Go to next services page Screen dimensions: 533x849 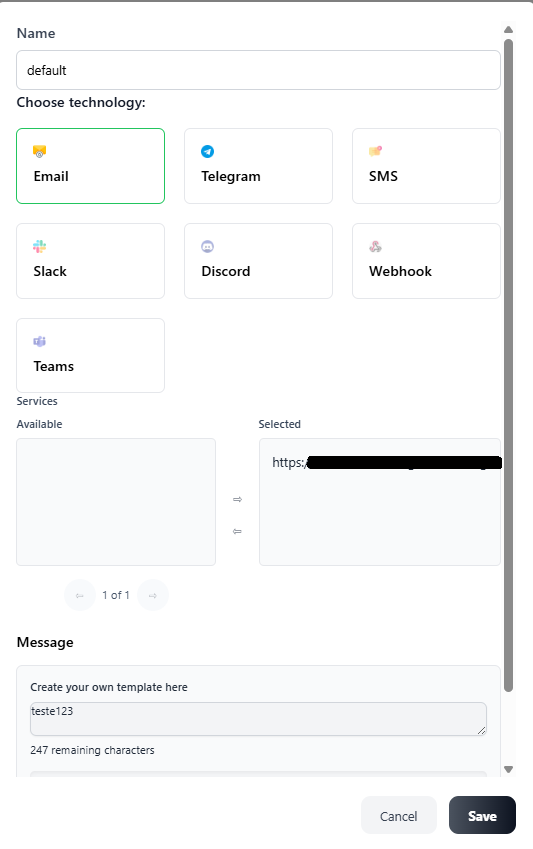click(153, 596)
